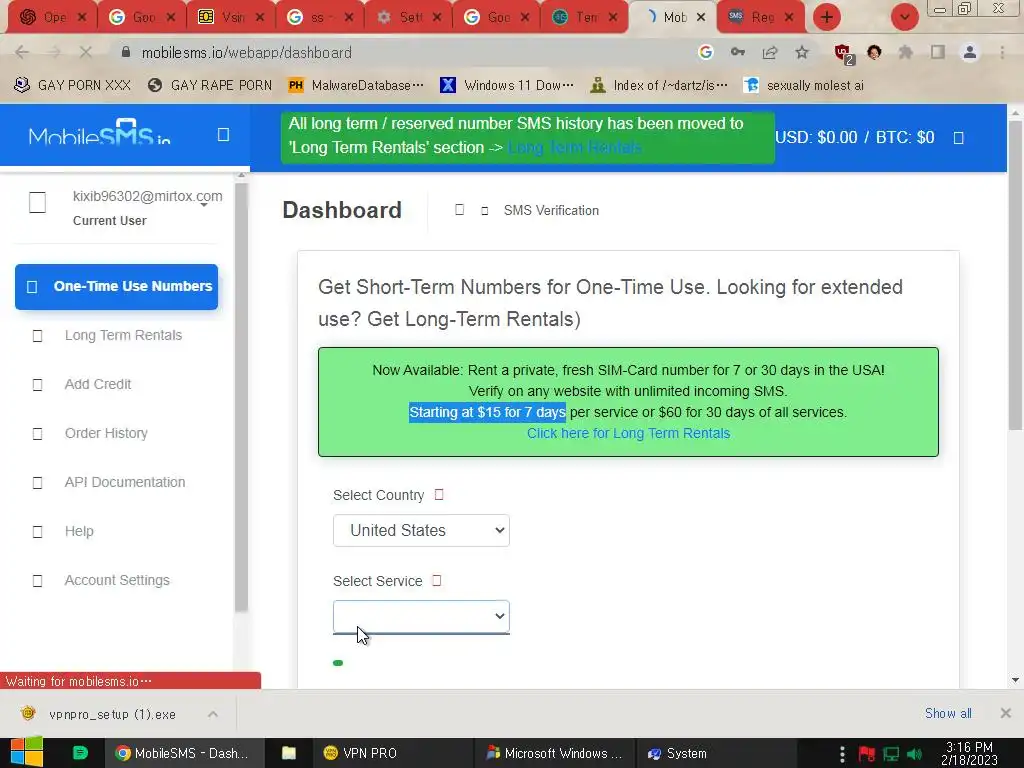Click the icon beside Add Credit

pos(37,385)
